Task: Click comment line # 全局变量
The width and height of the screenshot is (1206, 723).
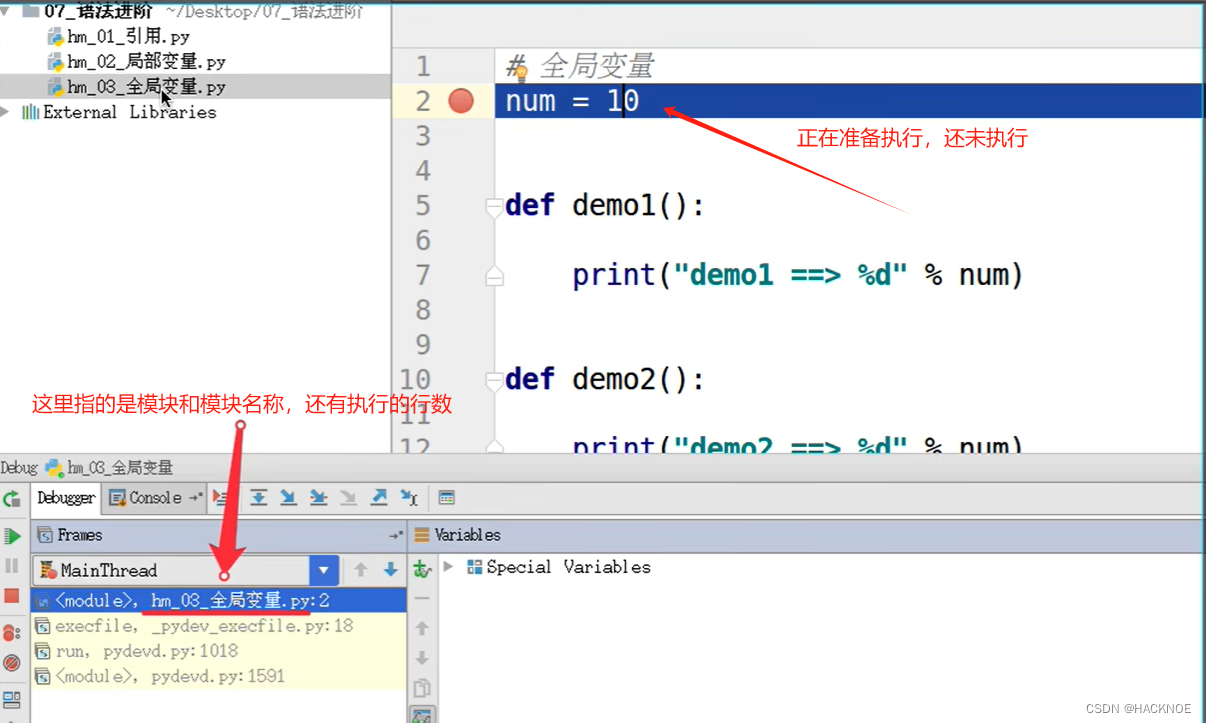Action: pos(580,66)
